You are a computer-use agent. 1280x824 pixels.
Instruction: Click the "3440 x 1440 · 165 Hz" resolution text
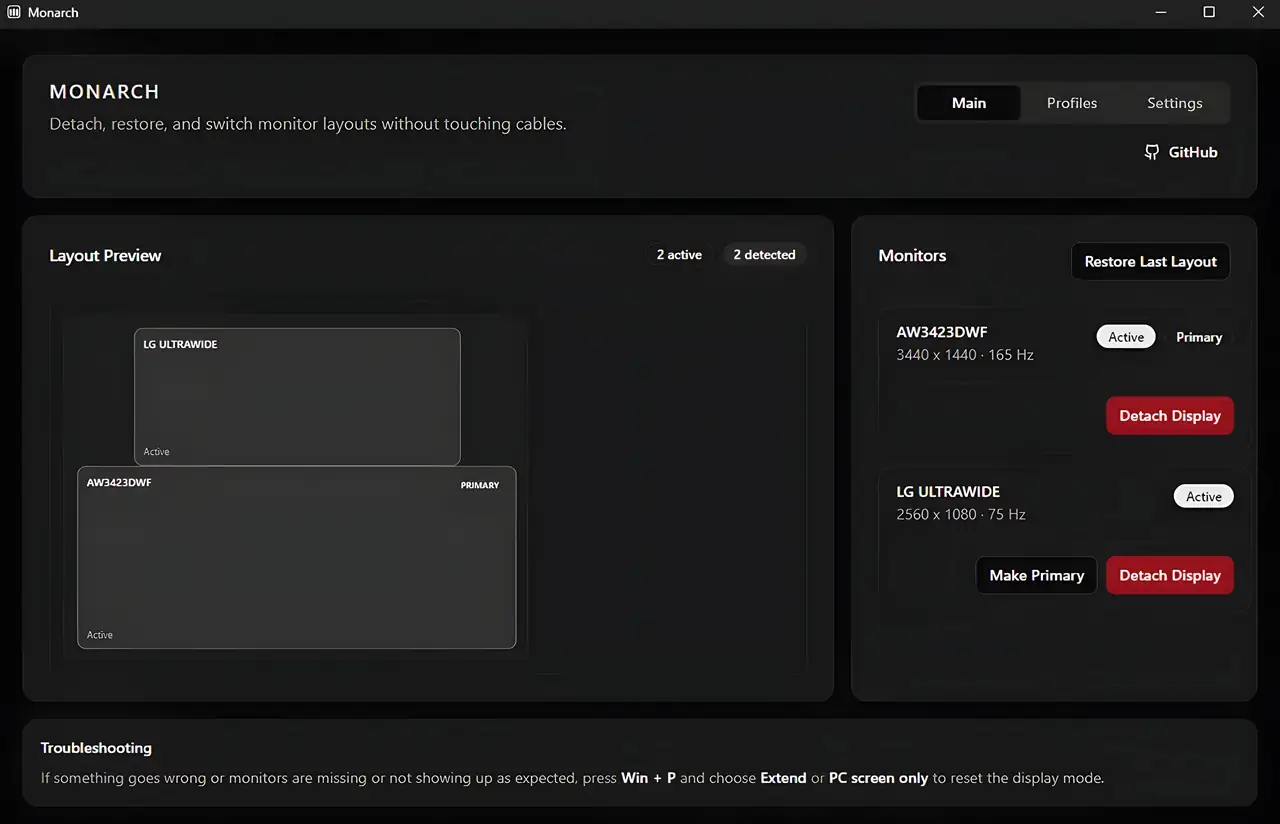(965, 355)
